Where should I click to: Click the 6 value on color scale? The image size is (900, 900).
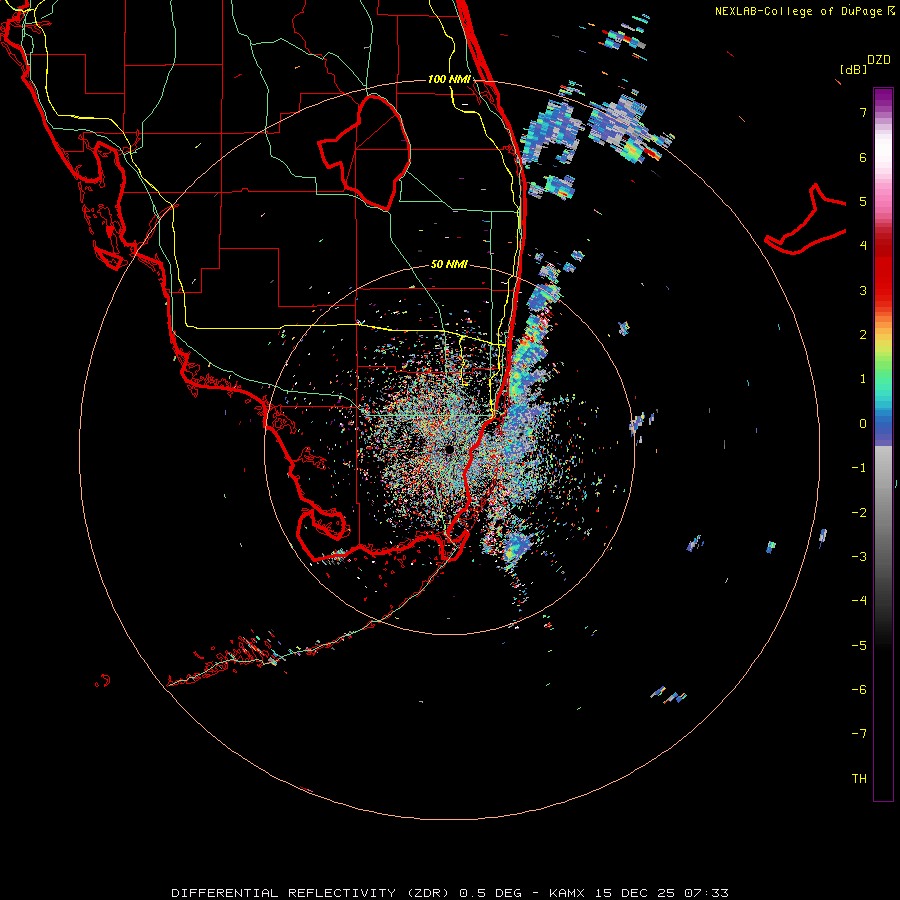point(863,157)
